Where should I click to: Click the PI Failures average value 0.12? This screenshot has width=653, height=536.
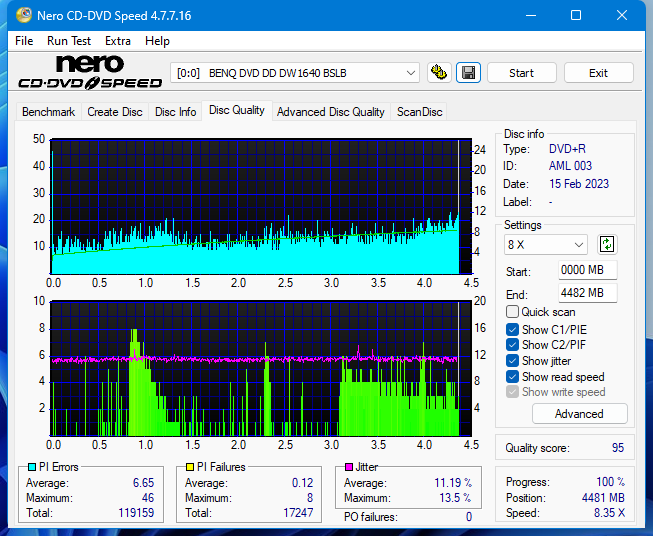(302, 483)
